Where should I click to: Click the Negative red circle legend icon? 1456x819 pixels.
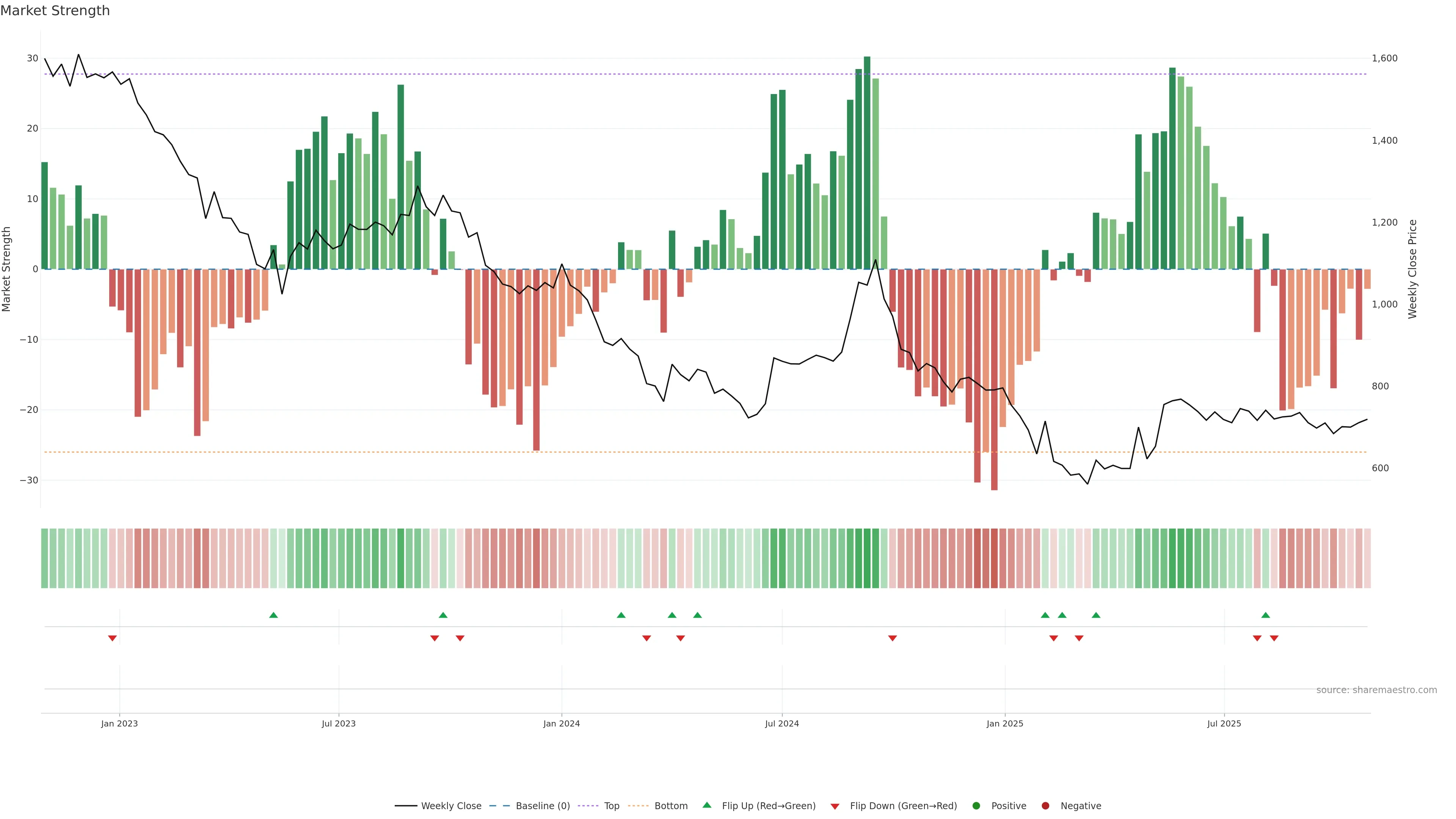click(x=1045, y=806)
